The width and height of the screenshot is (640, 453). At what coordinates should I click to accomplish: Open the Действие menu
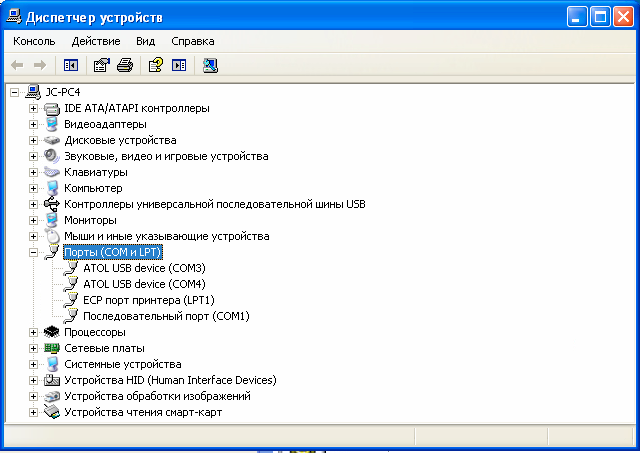(96, 41)
